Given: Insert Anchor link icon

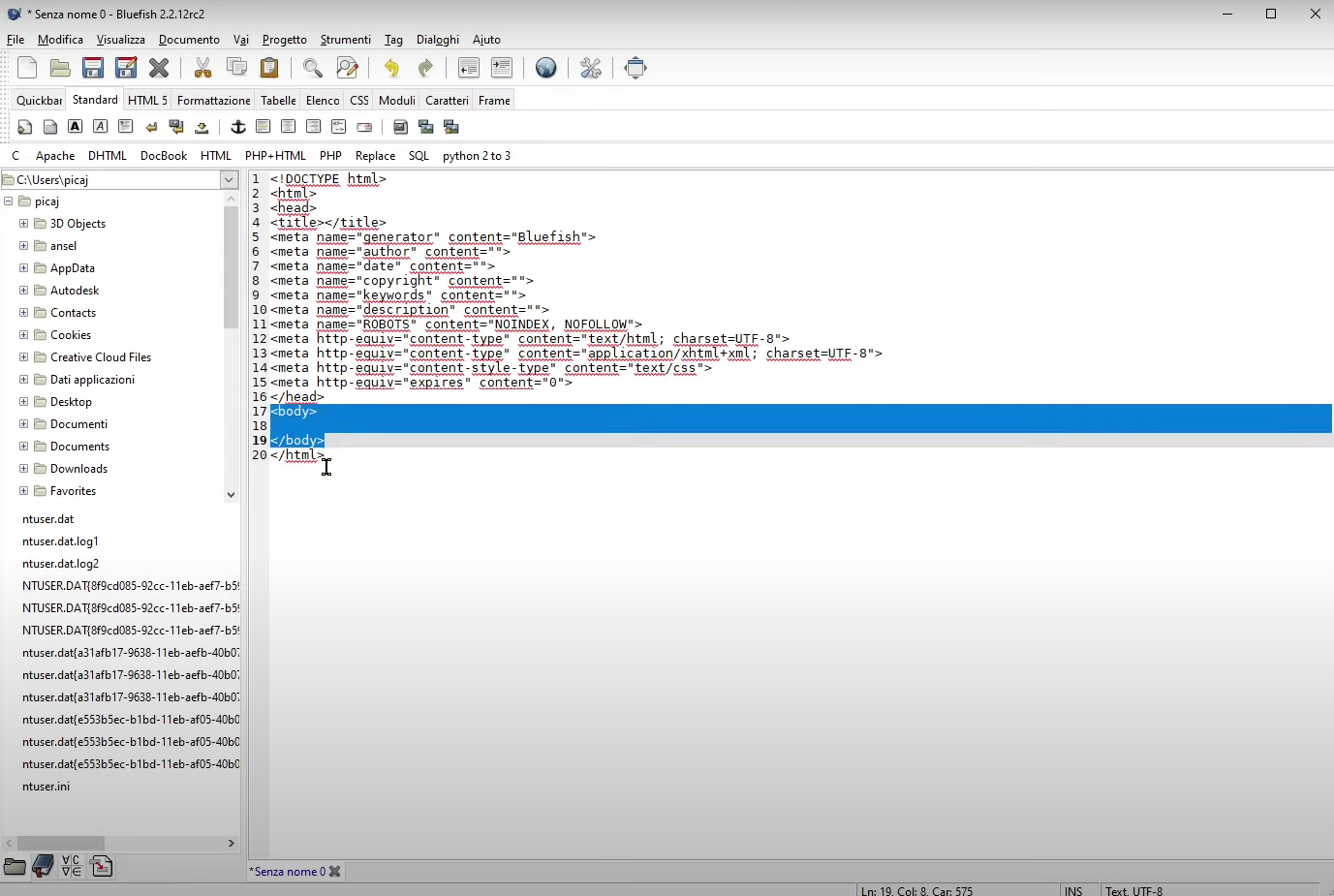Looking at the screenshot, I should coord(237,127).
